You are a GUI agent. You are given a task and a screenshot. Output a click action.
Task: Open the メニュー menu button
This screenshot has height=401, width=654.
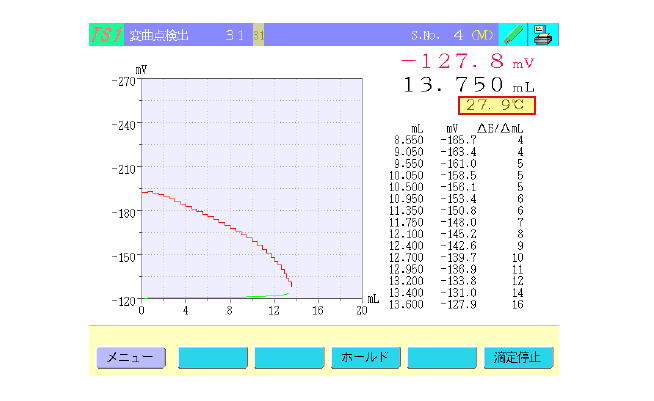[130, 357]
